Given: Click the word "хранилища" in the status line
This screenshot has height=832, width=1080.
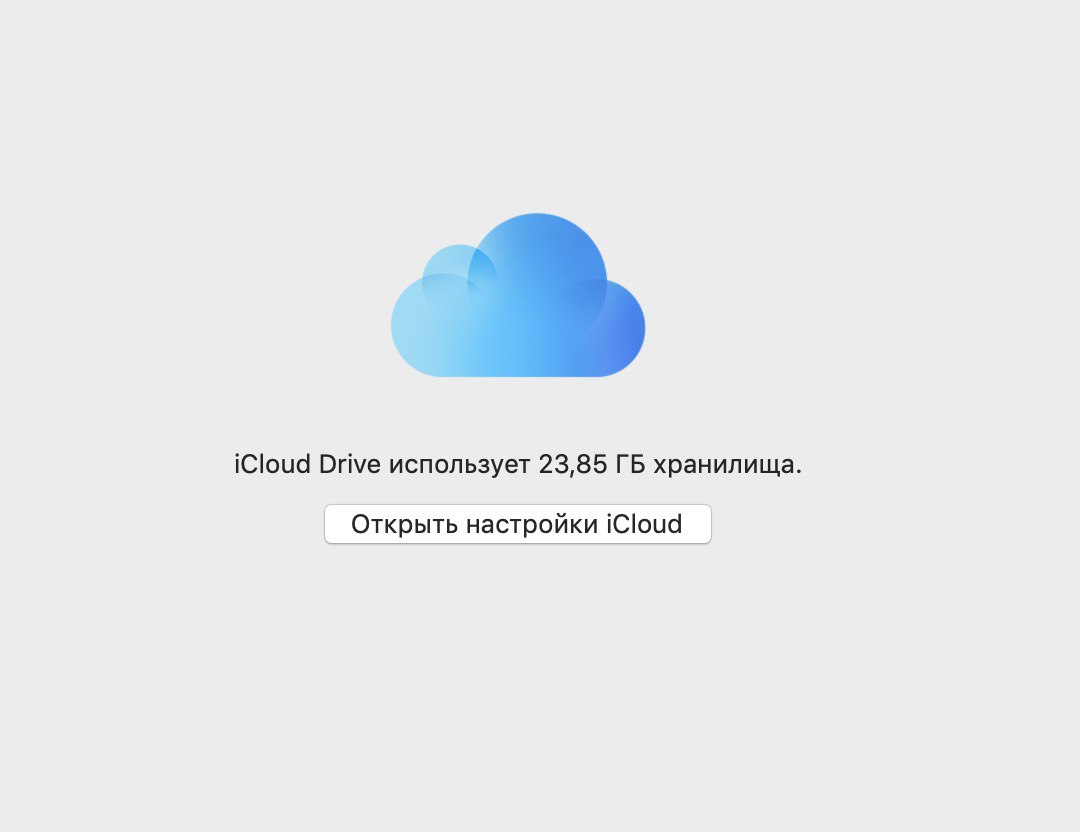Looking at the screenshot, I should click(724, 466).
